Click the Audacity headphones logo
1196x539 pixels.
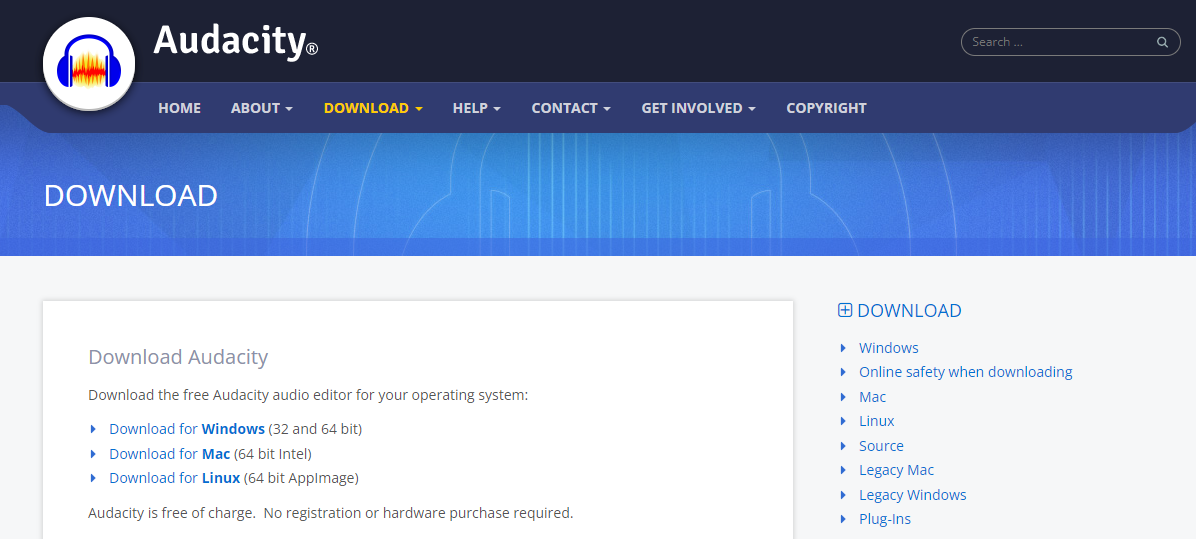tap(89, 64)
